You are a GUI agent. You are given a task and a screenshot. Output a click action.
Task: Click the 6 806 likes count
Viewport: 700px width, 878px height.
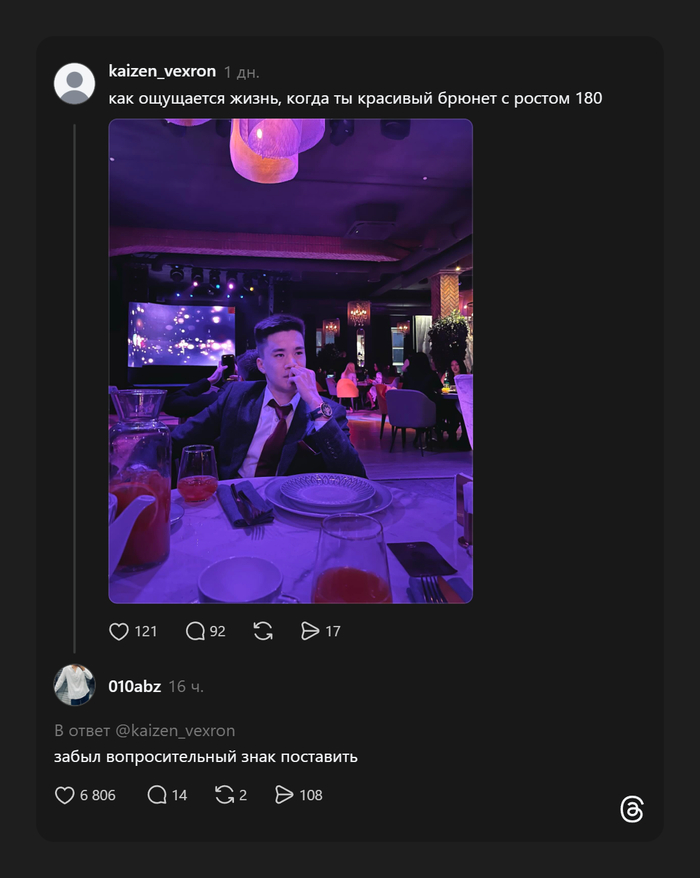pyautogui.click(x=98, y=795)
